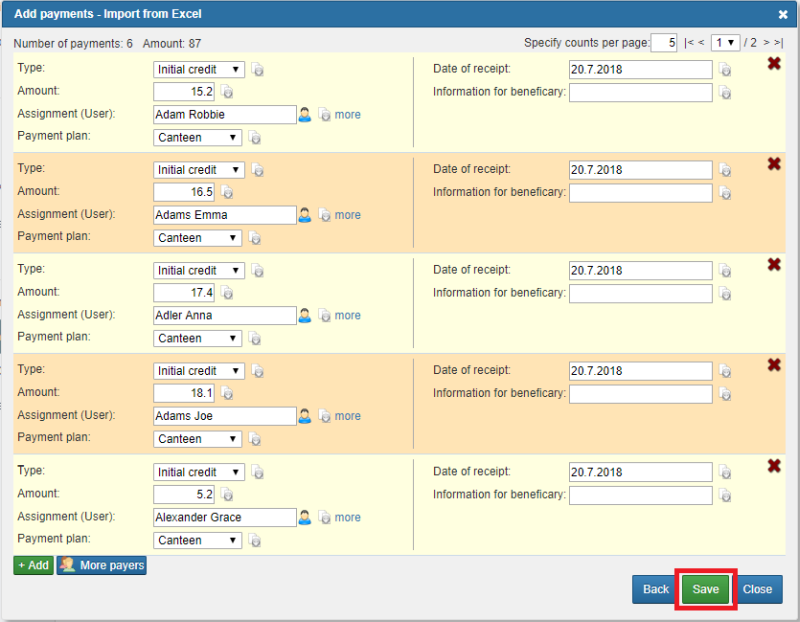Viewport: 800px width, 622px height.
Task: Open Payment plan dropdown for Adams Emma
Action: click(197, 238)
